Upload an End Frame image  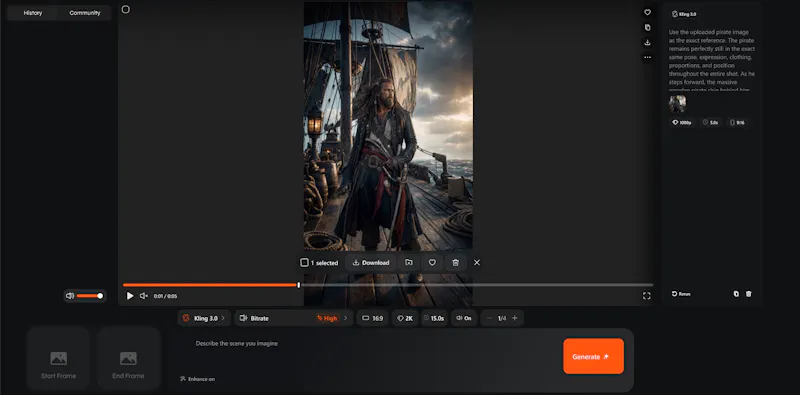[x=128, y=359]
